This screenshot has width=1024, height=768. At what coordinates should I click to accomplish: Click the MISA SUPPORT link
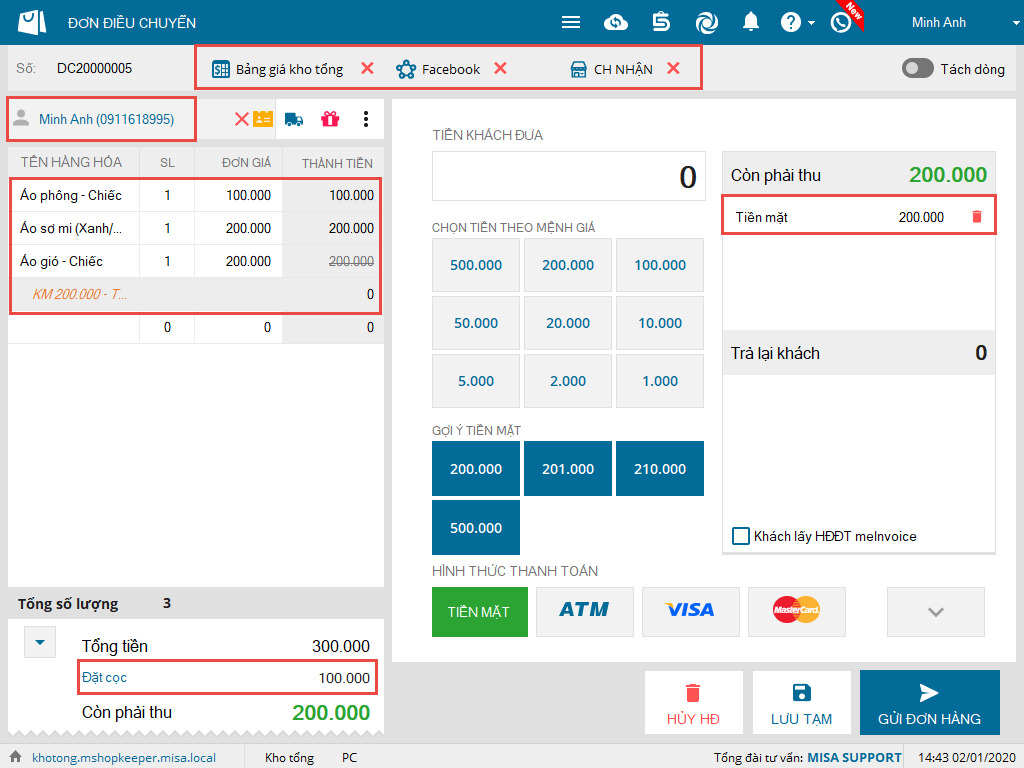point(854,758)
